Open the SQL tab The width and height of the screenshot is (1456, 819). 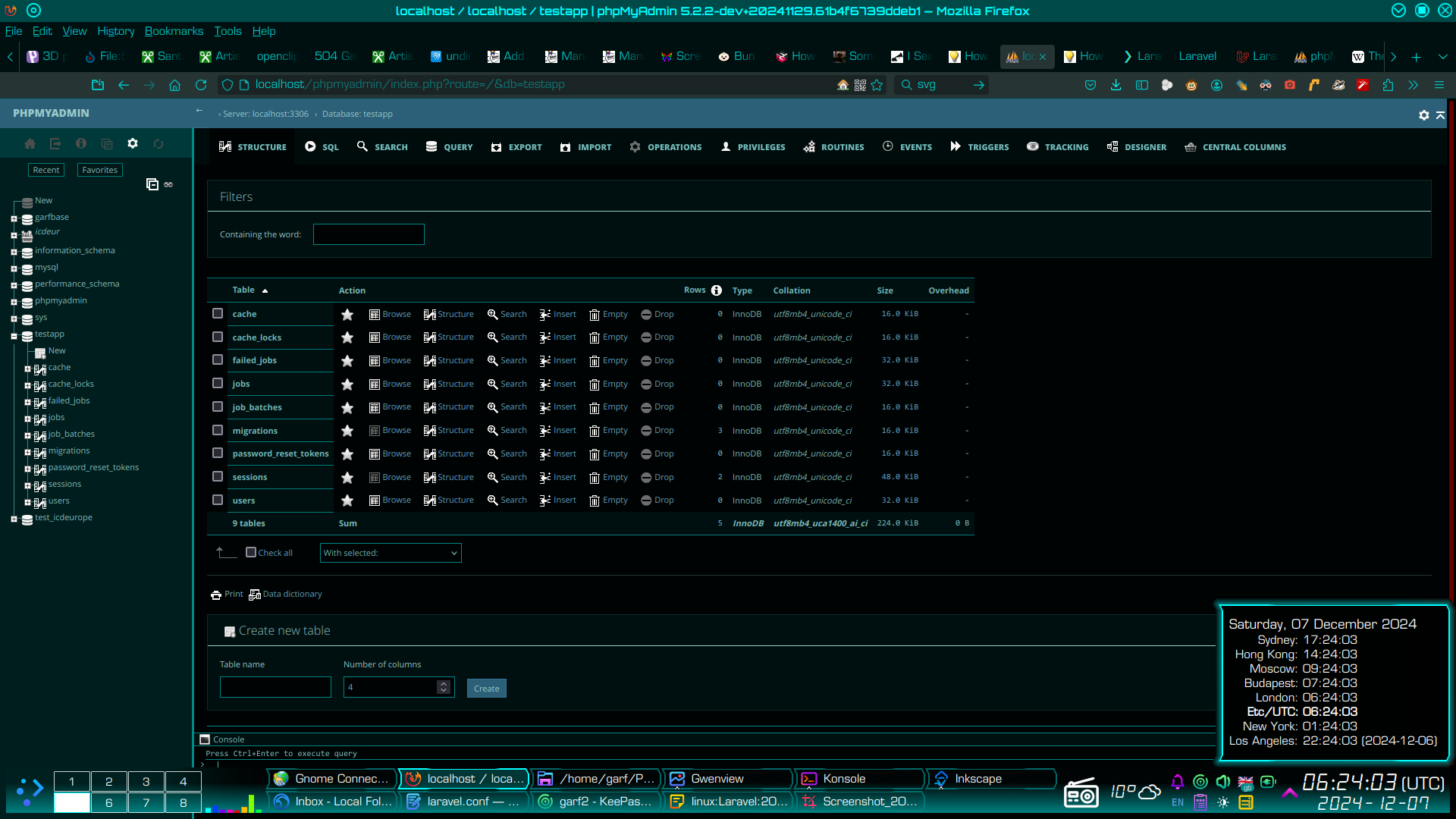pyautogui.click(x=322, y=147)
